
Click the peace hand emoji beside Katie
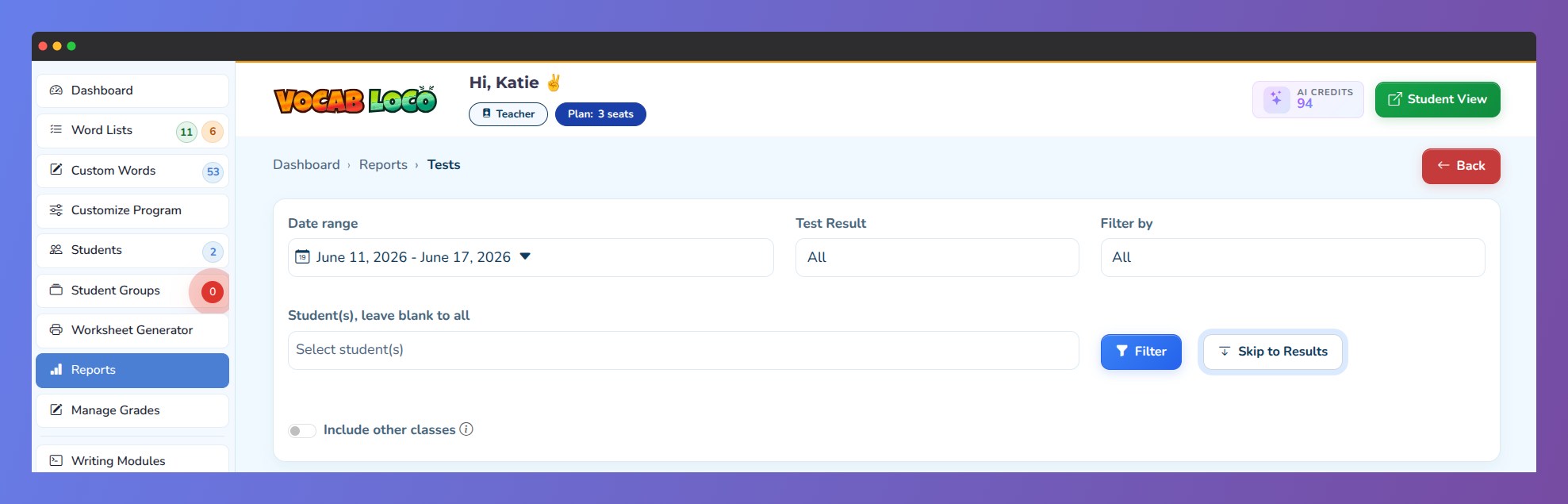click(554, 83)
